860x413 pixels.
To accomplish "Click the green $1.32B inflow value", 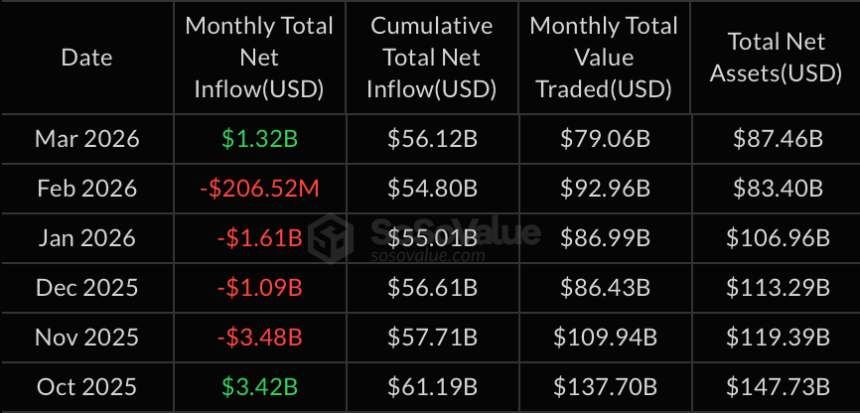I will click(x=259, y=139).
